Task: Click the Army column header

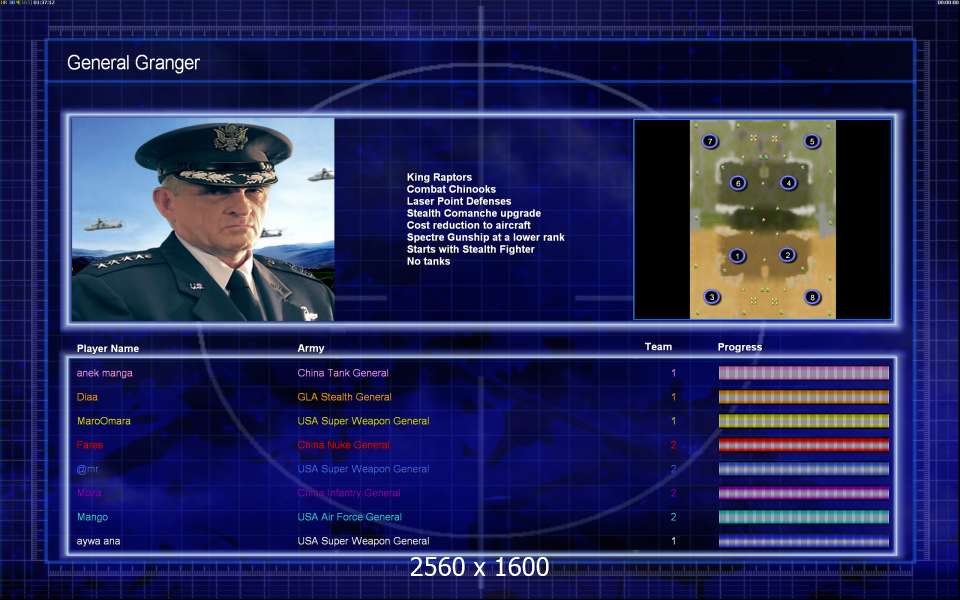Action: point(310,348)
